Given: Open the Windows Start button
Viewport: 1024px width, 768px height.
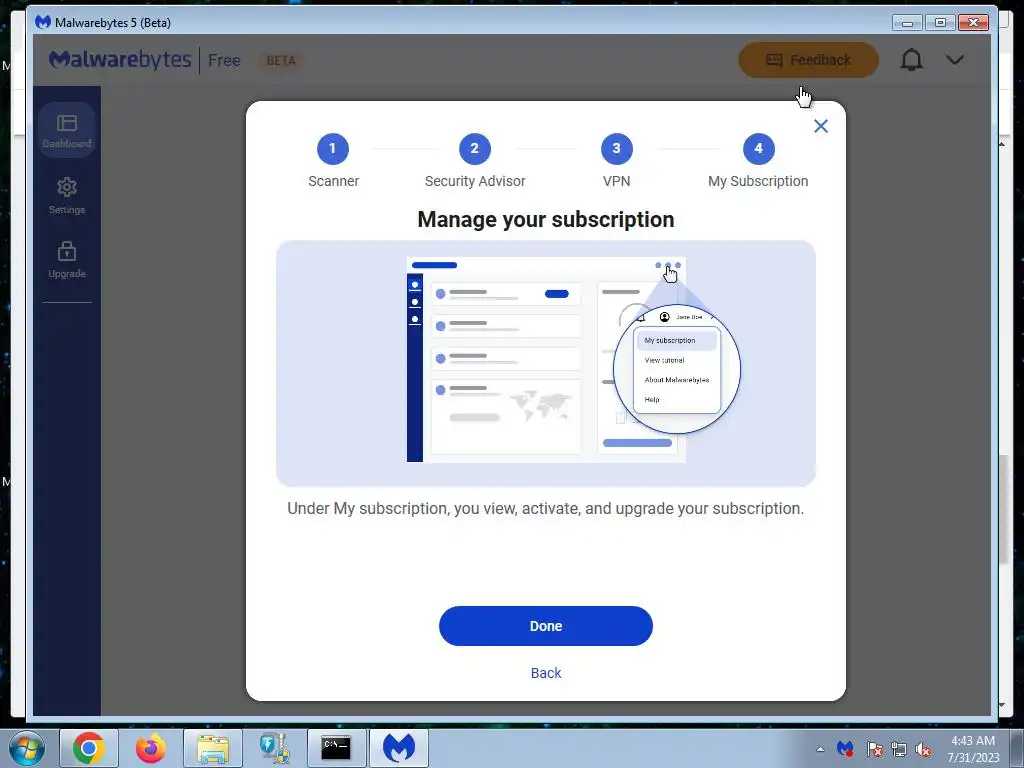Looking at the screenshot, I should point(26,748).
